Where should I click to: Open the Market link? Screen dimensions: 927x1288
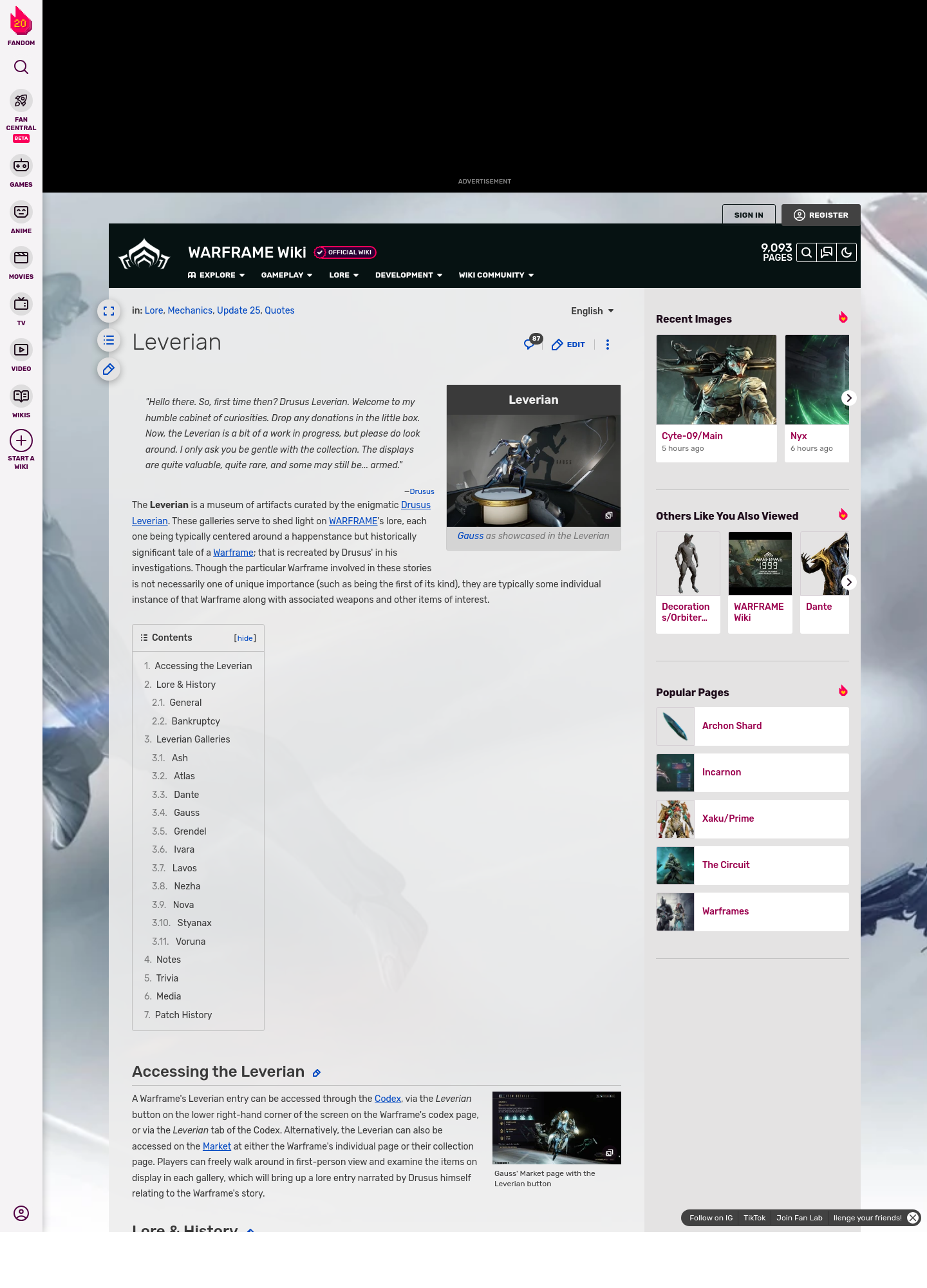pyautogui.click(x=217, y=1146)
